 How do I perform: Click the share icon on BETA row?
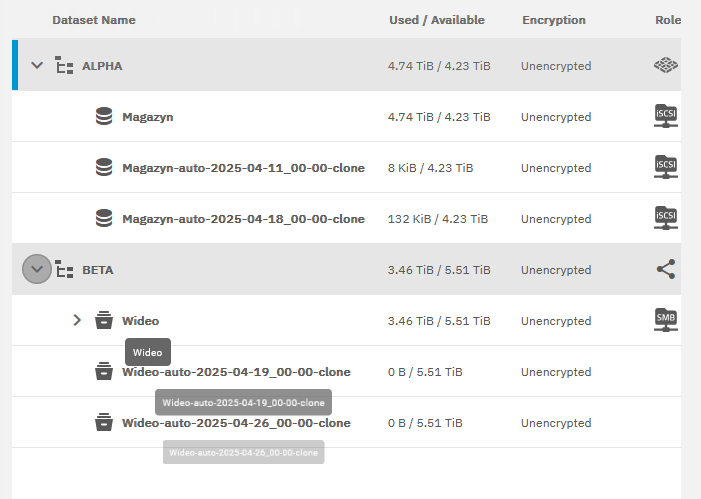[x=666, y=269]
